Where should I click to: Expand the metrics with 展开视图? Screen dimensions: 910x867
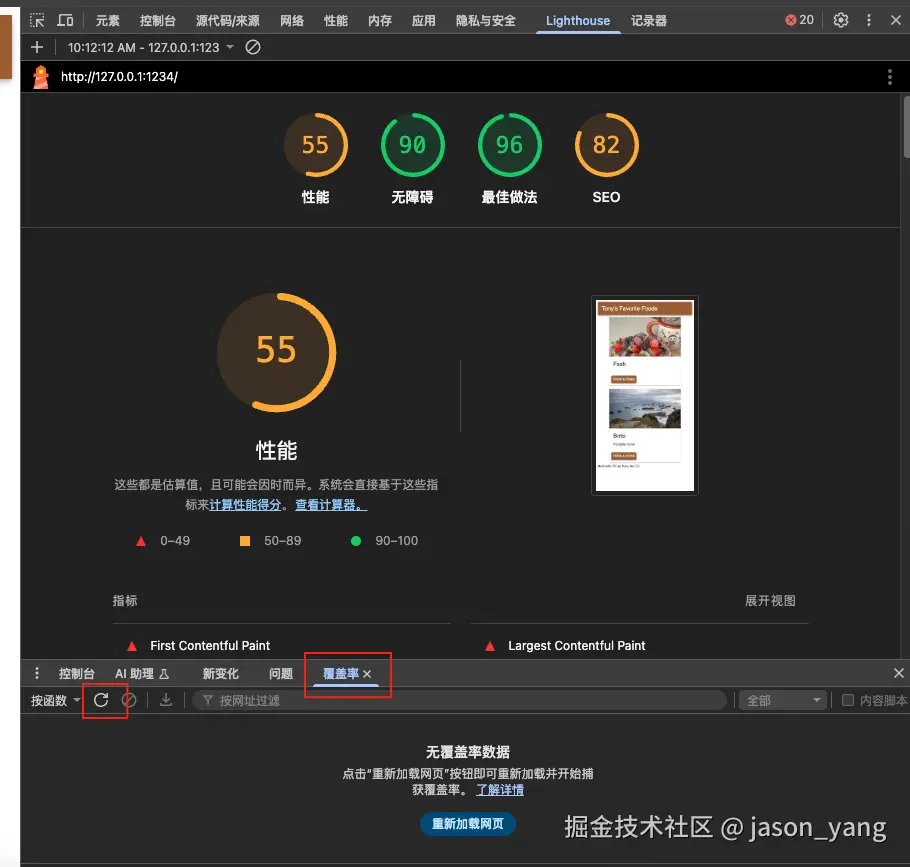tap(770, 601)
